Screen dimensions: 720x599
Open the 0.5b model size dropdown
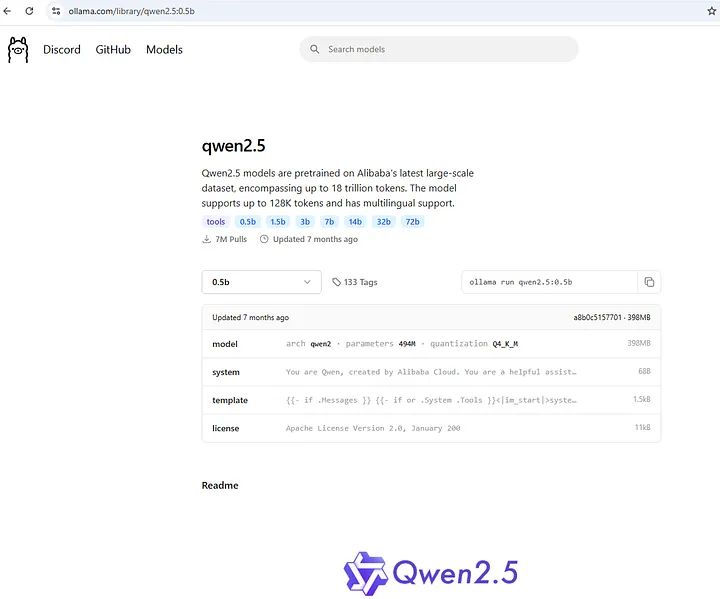coord(261,282)
